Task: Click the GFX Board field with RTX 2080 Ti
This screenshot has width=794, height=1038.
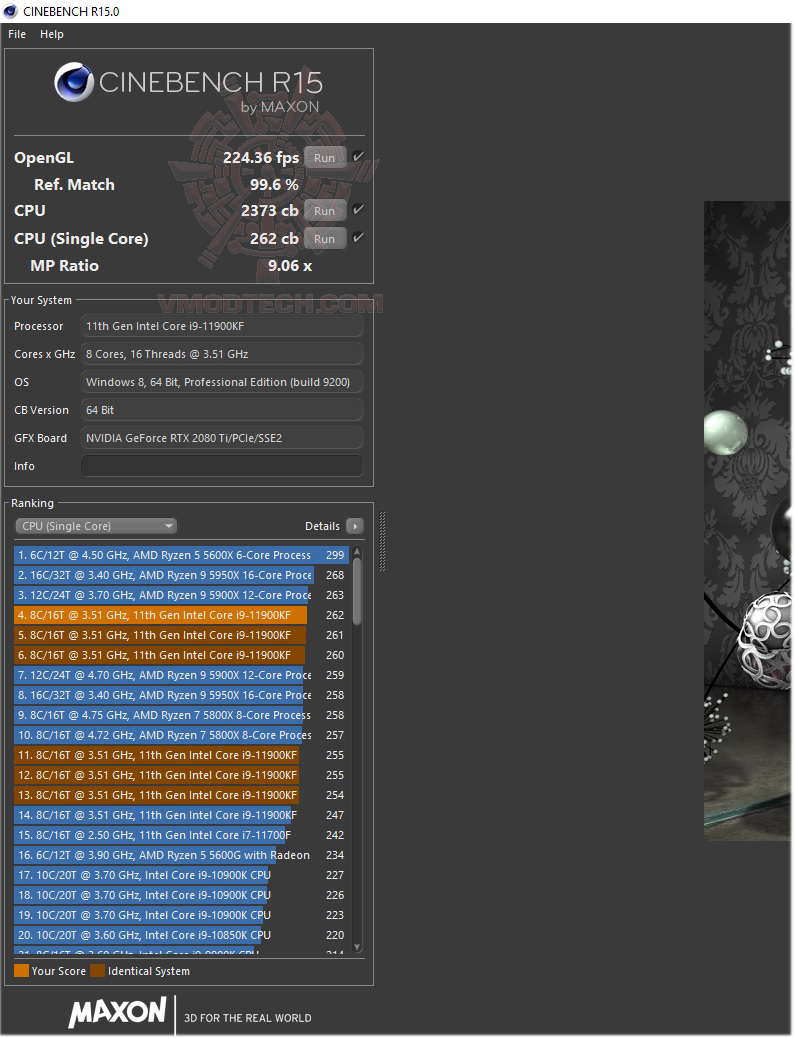Action: click(x=222, y=438)
